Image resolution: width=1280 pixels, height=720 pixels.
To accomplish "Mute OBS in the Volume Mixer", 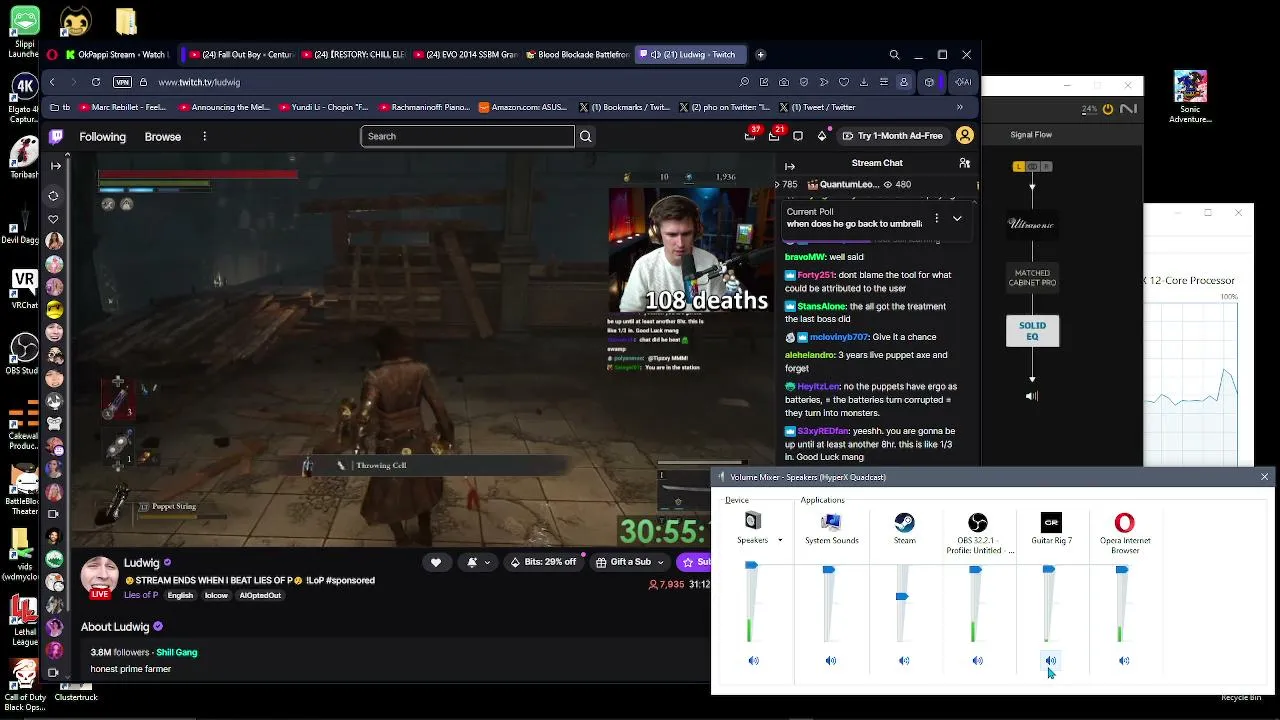I will pyautogui.click(x=978, y=661).
